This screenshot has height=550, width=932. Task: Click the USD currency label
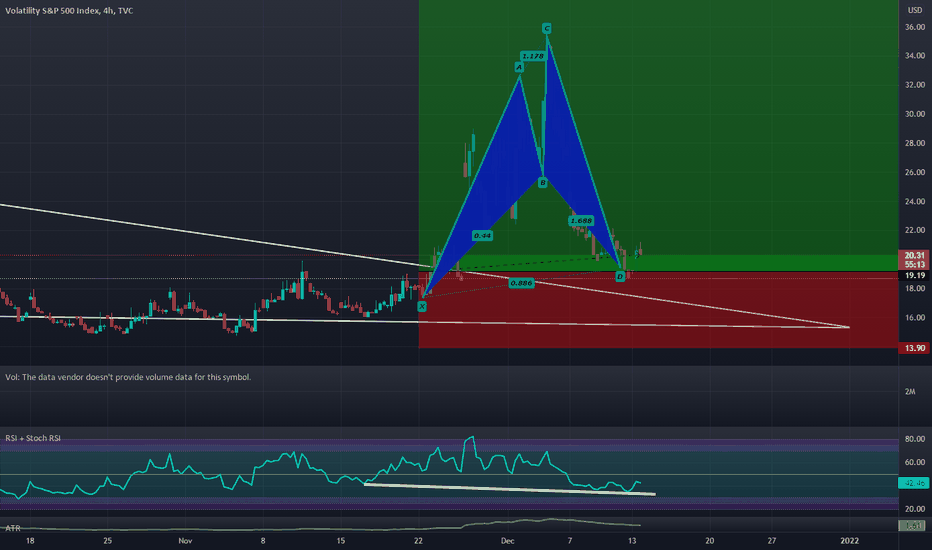tap(915, 10)
